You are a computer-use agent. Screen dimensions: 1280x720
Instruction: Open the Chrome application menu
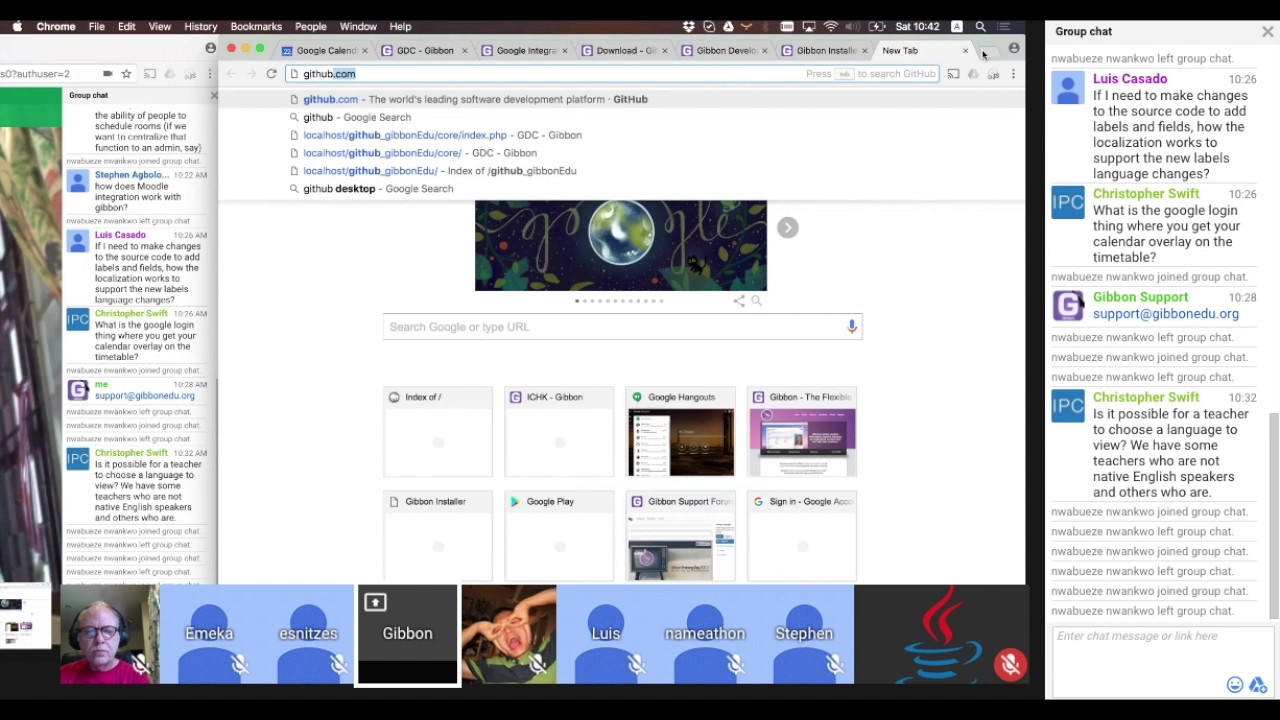tap(56, 27)
